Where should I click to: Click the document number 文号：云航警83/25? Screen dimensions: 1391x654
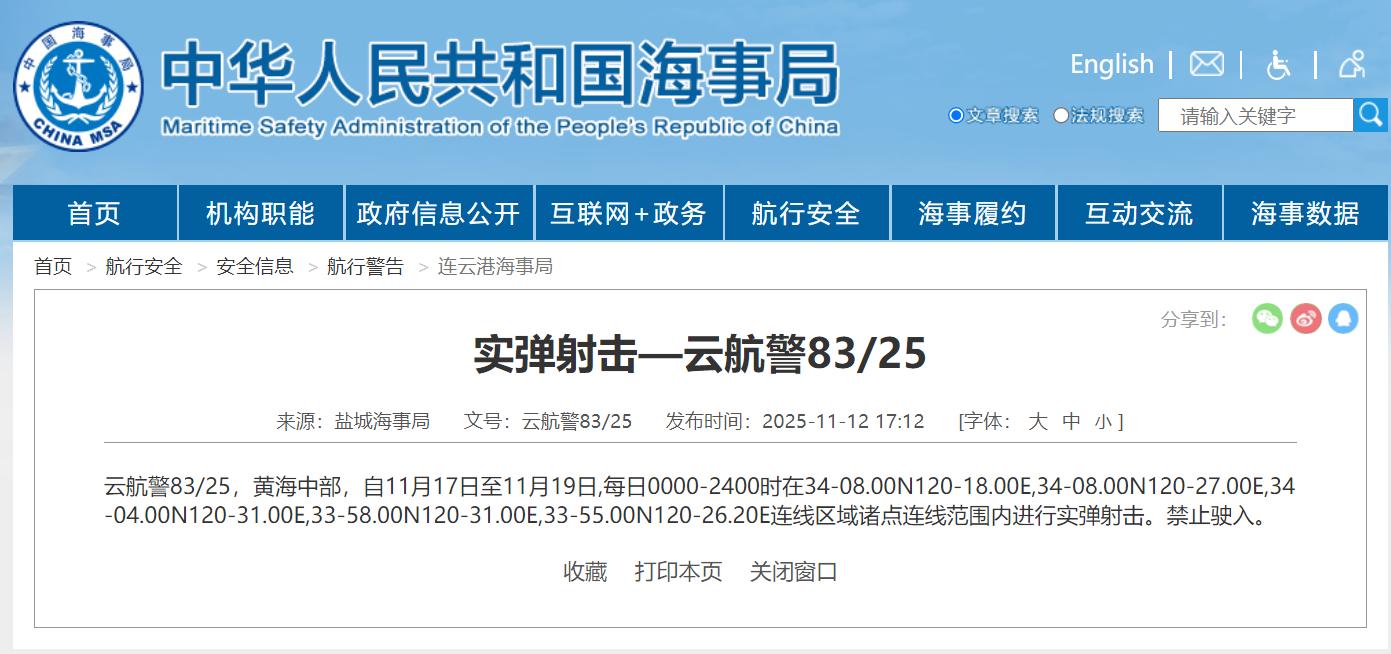click(548, 421)
